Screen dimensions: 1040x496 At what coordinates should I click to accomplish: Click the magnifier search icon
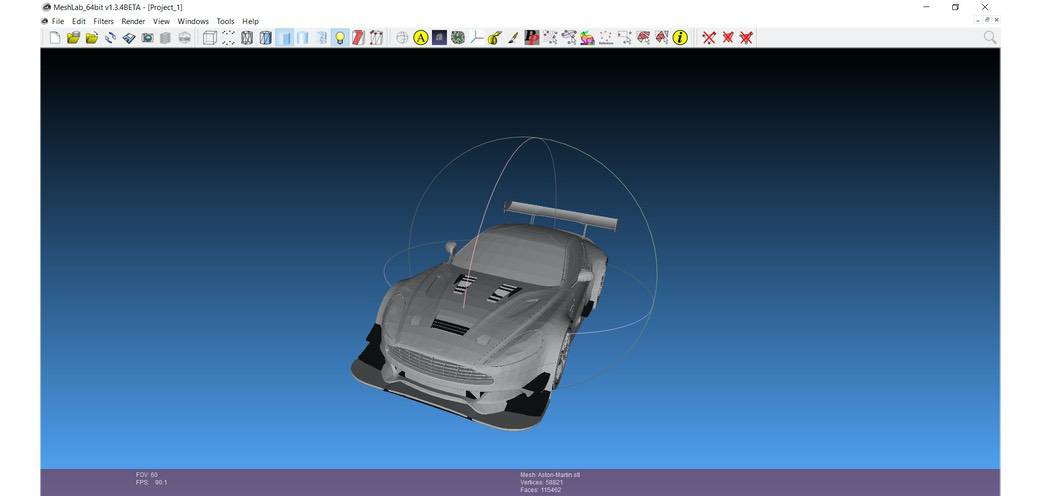[990, 38]
